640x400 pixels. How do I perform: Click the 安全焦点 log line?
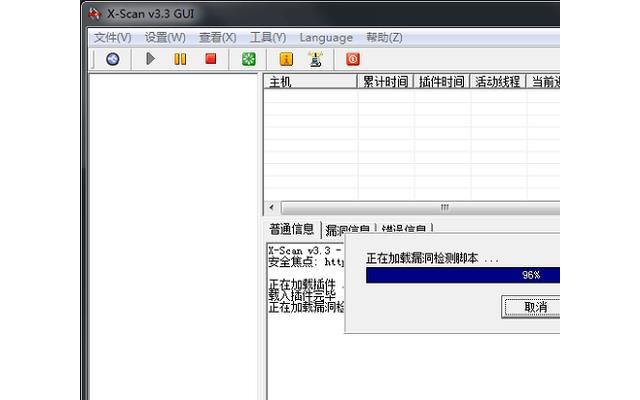[306, 262]
